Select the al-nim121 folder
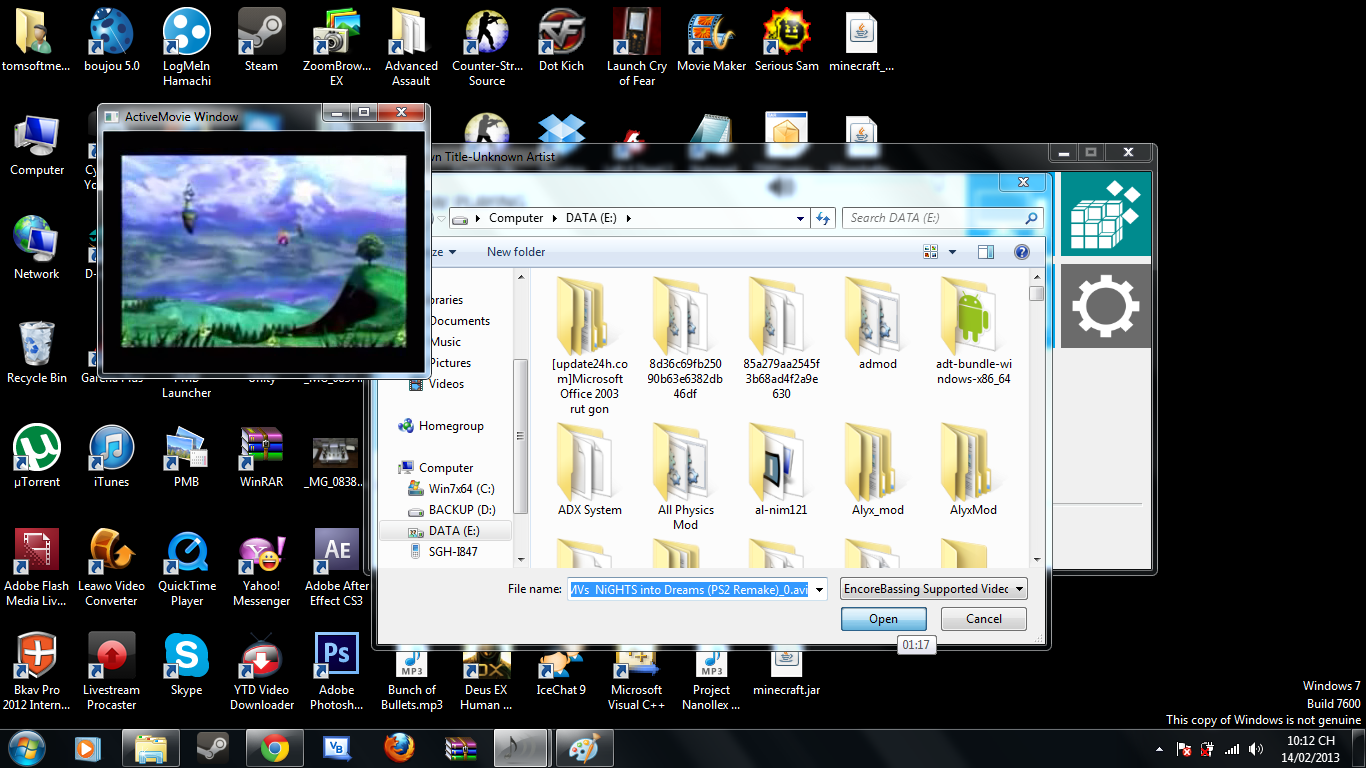The width and height of the screenshot is (1366, 768). [781, 469]
